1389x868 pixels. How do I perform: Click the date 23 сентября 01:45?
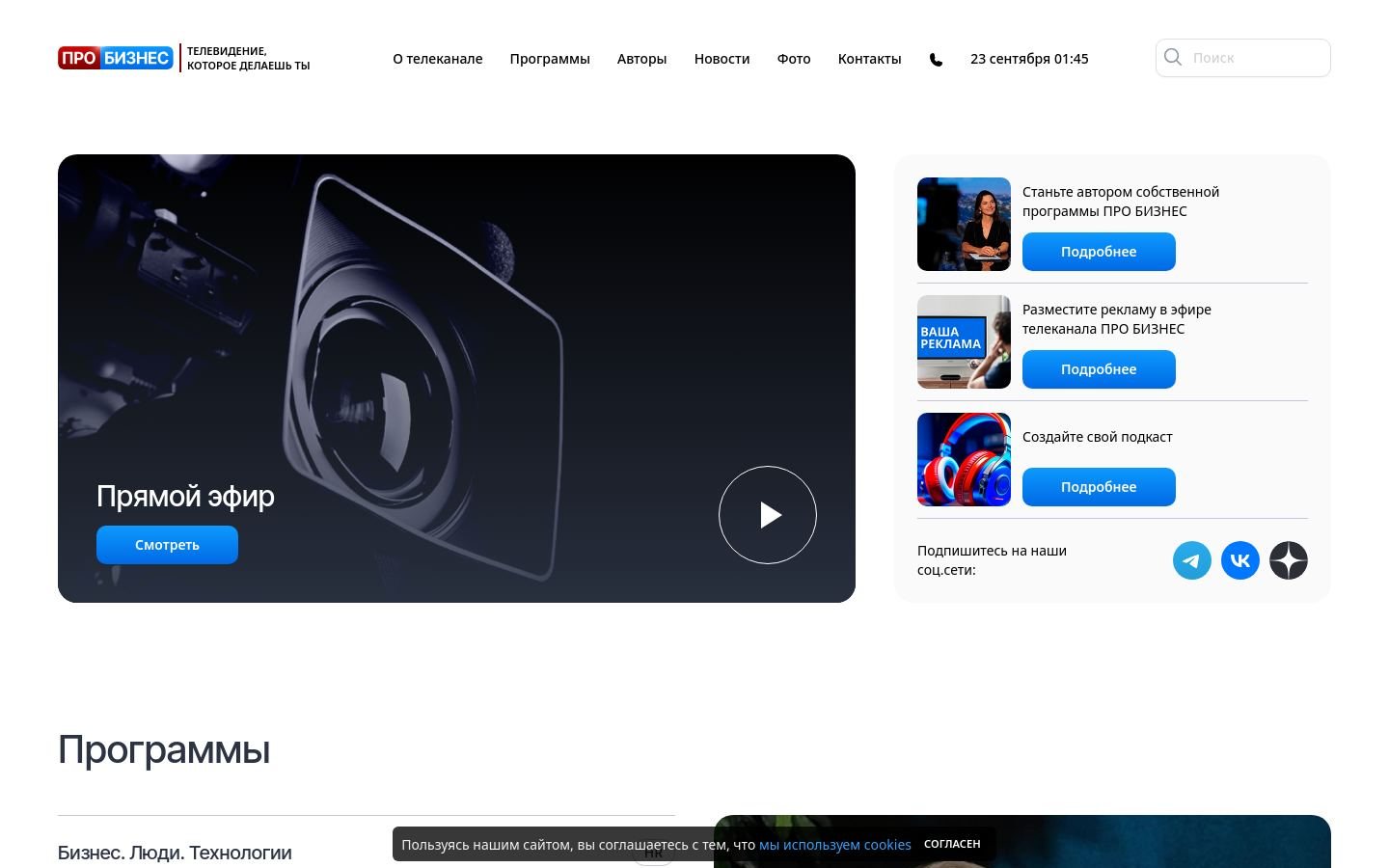[x=1029, y=59]
